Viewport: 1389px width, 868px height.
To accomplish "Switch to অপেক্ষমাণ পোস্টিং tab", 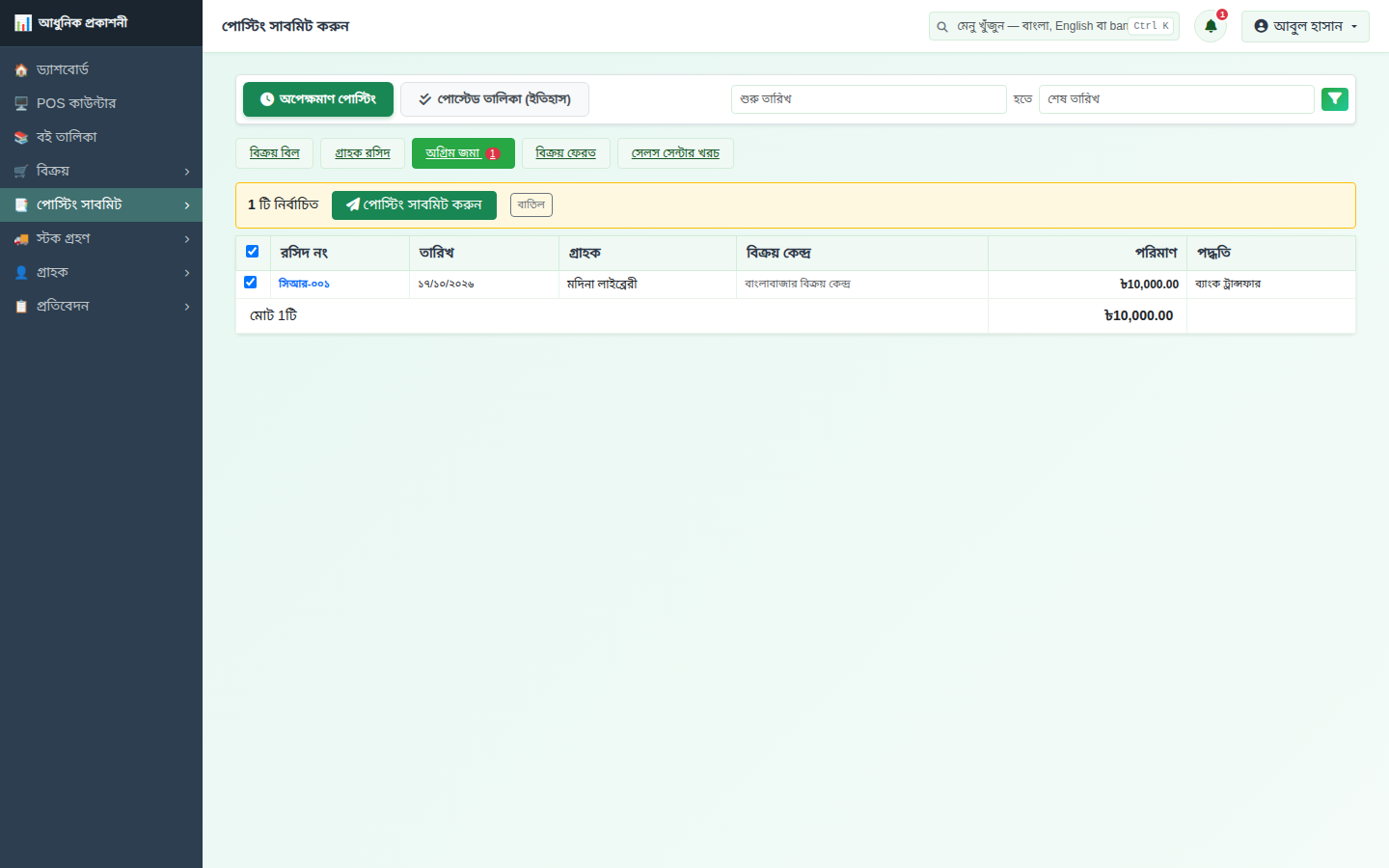I will click(x=318, y=99).
